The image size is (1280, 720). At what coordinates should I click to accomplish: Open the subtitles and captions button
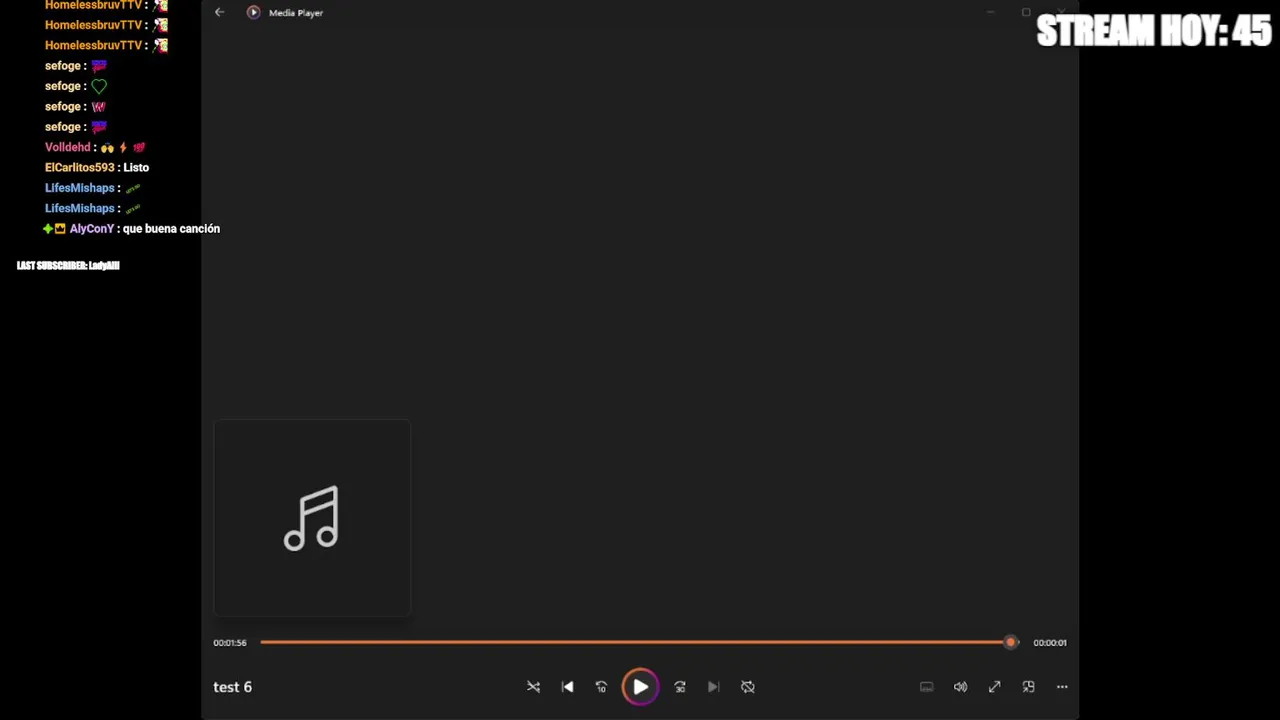pyautogui.click(x=926, y=687)
